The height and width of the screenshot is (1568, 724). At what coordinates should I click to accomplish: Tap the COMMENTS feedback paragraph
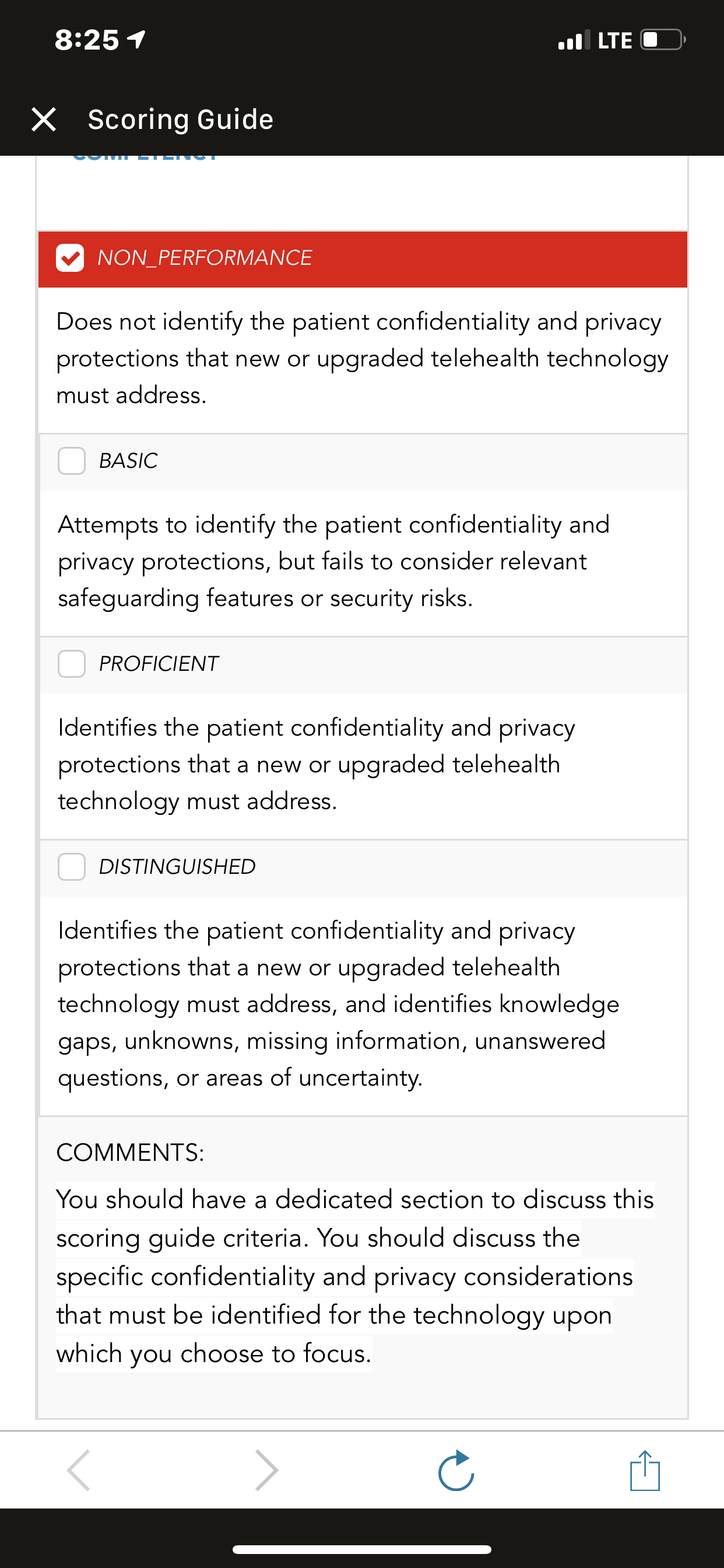356,1276
